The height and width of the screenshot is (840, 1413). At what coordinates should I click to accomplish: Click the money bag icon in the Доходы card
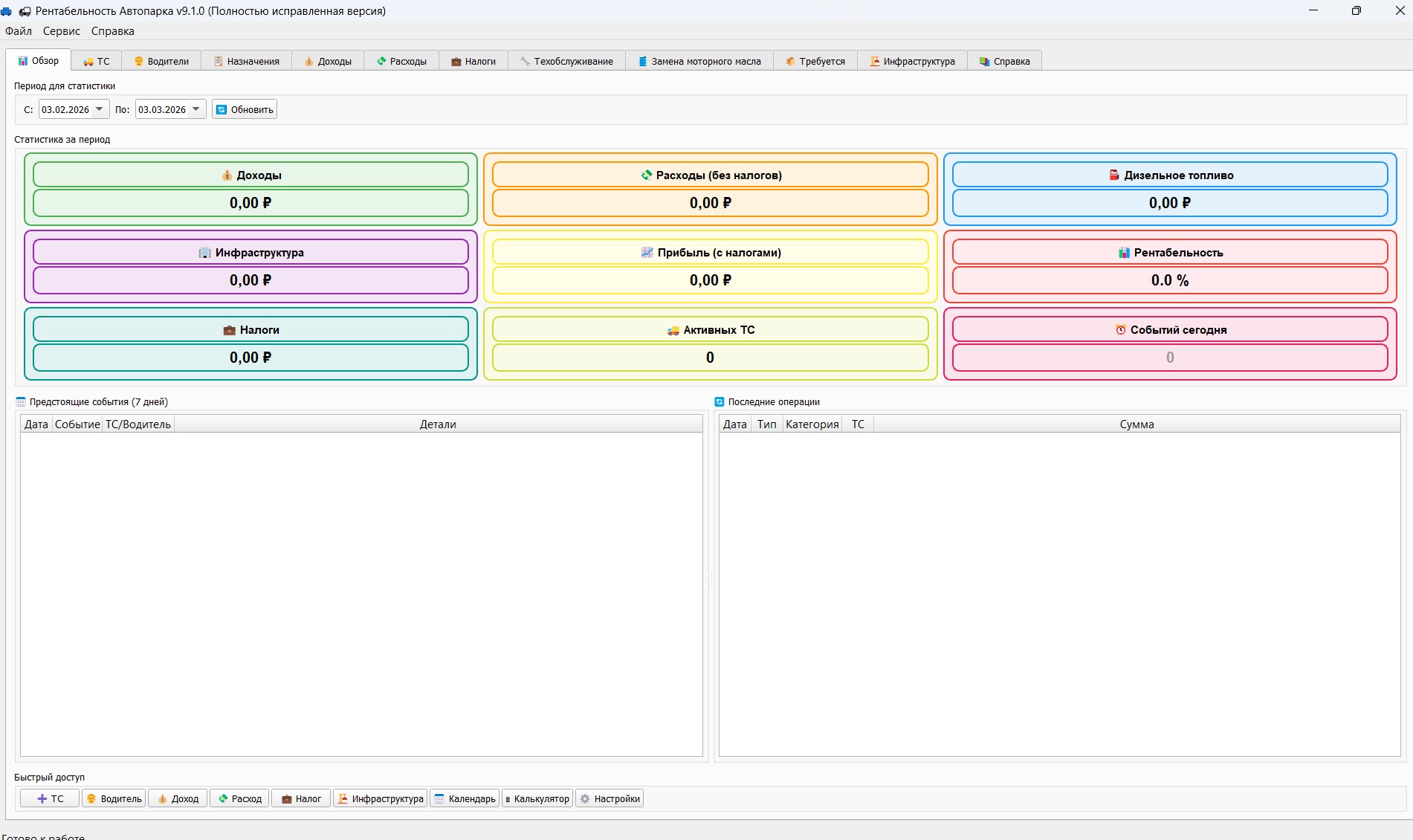227,175
